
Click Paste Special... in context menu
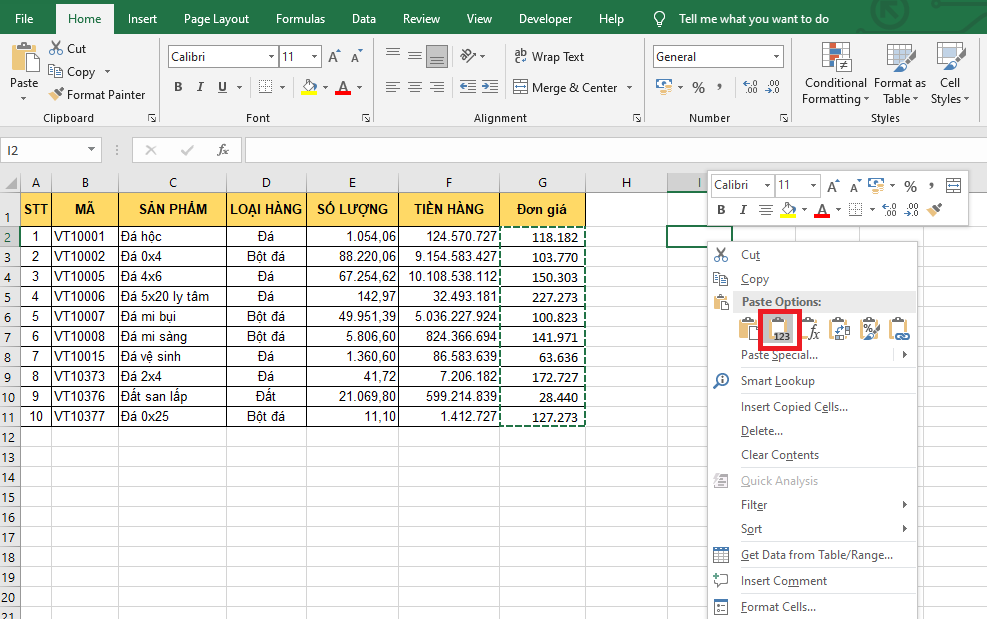(779, 355)
